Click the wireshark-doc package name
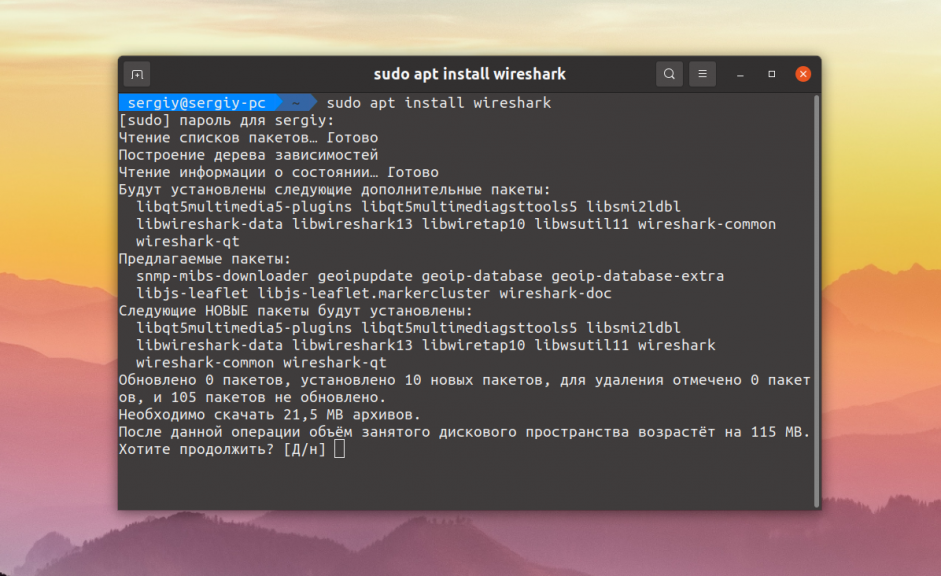This screenshot has height=576, width=941. click(x=556, y=293)
